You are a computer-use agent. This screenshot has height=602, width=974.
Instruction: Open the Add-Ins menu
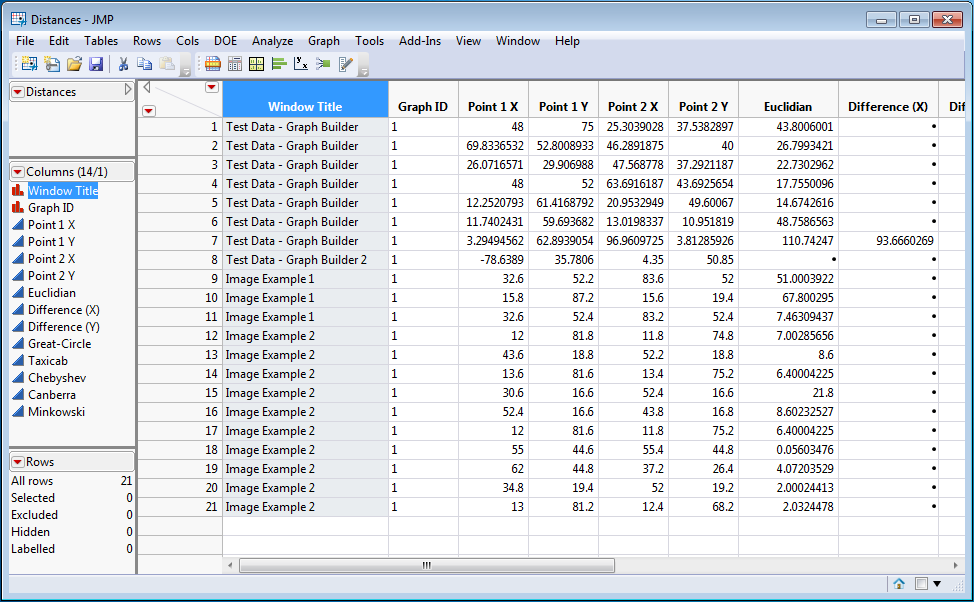click(x=419, y=41)
